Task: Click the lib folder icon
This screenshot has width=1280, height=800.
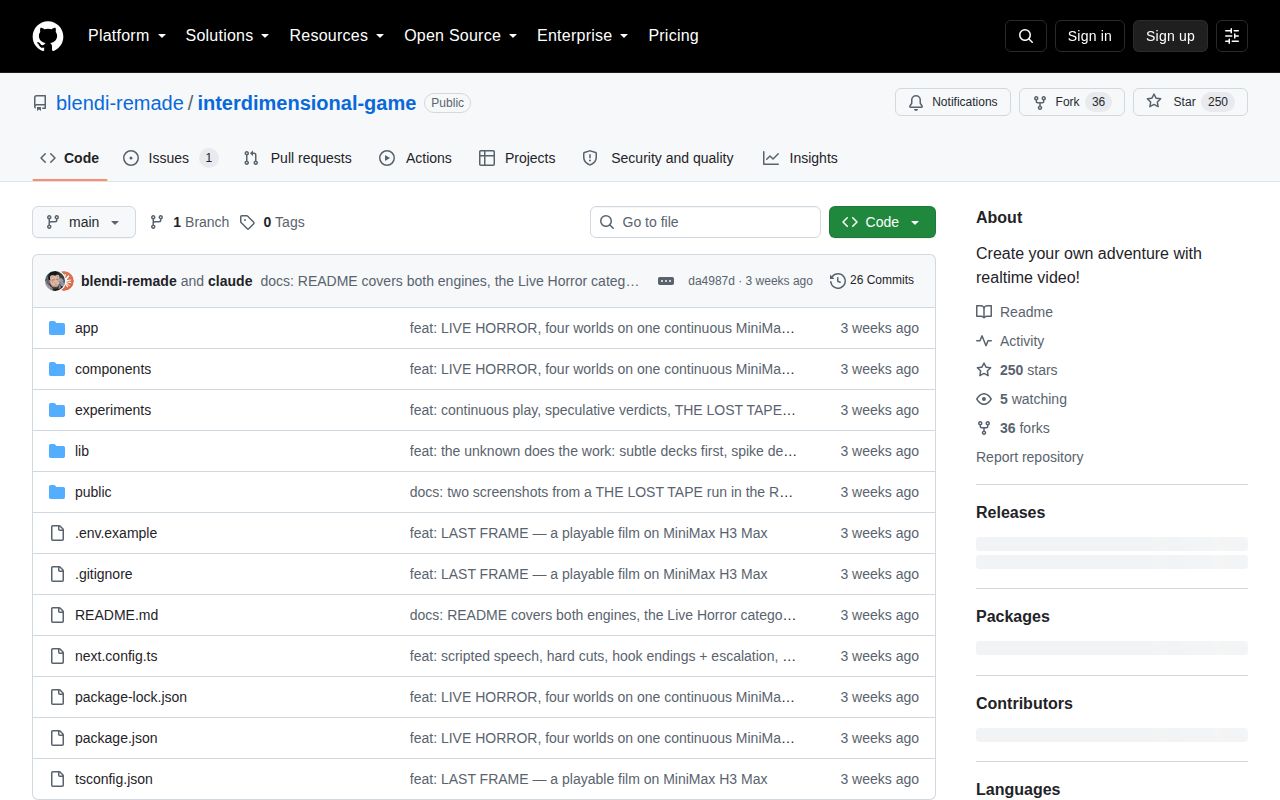Action: click(57, 451)
